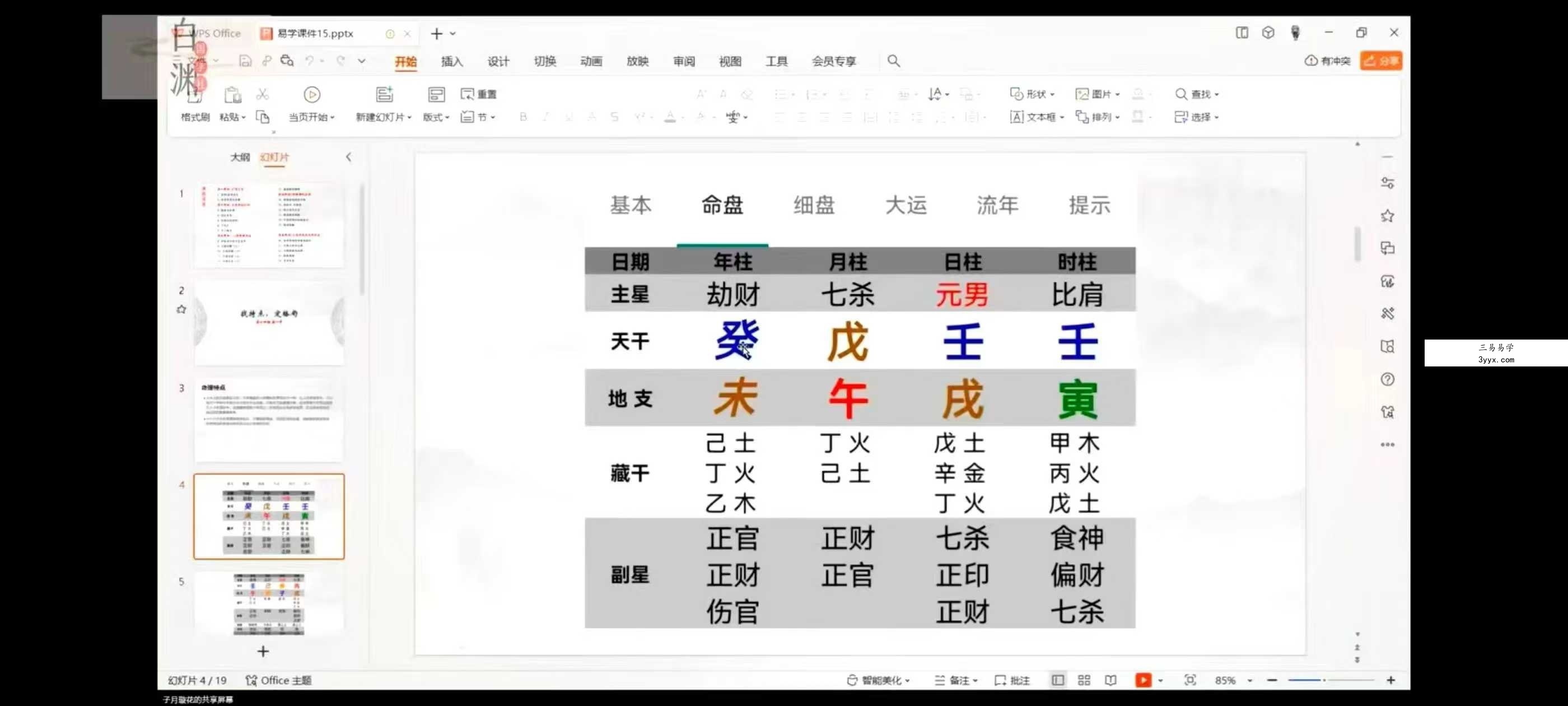Collapse the slide thumbnail panel chevron
1568x706 pixels.
pos(348,157)
